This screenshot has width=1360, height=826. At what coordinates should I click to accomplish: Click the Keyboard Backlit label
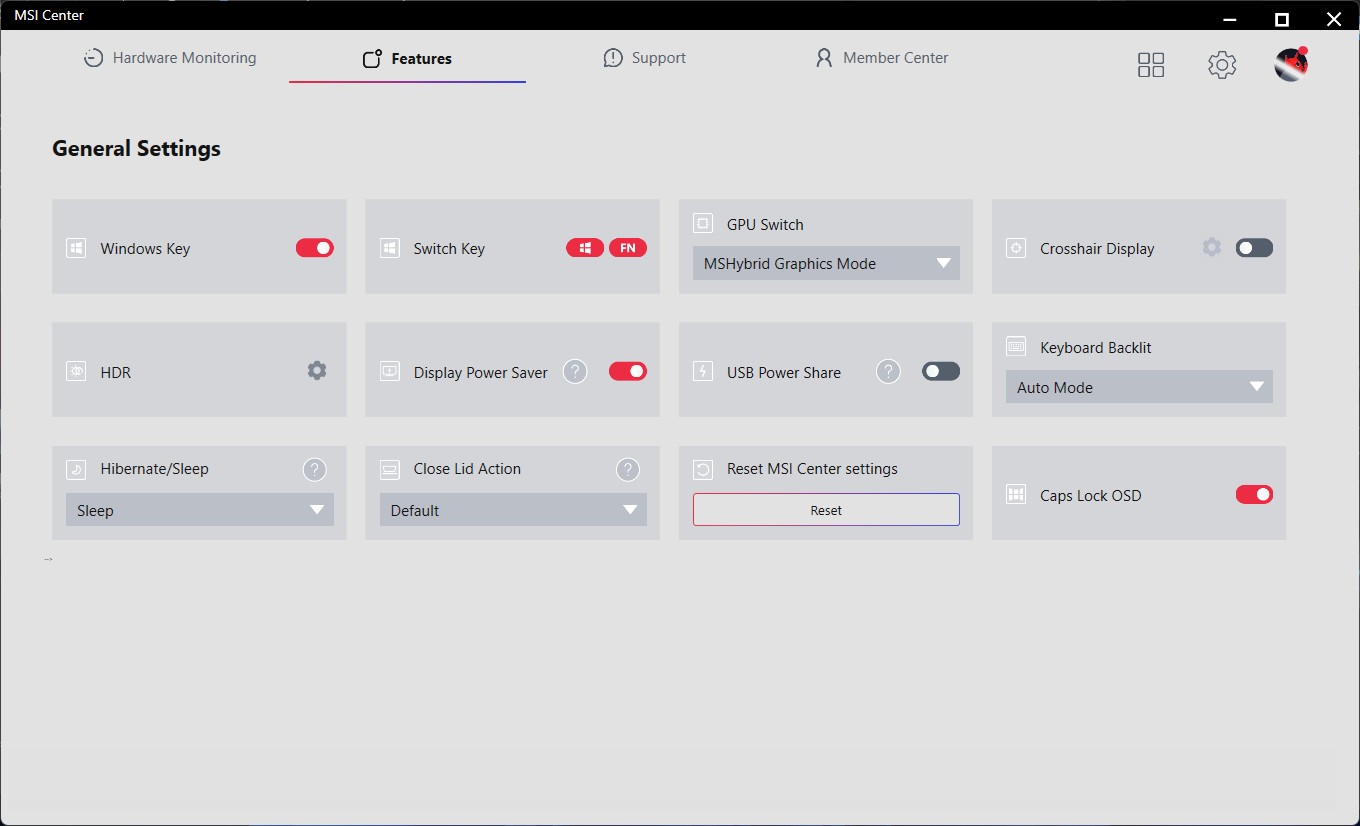[x=1096, y=348]
